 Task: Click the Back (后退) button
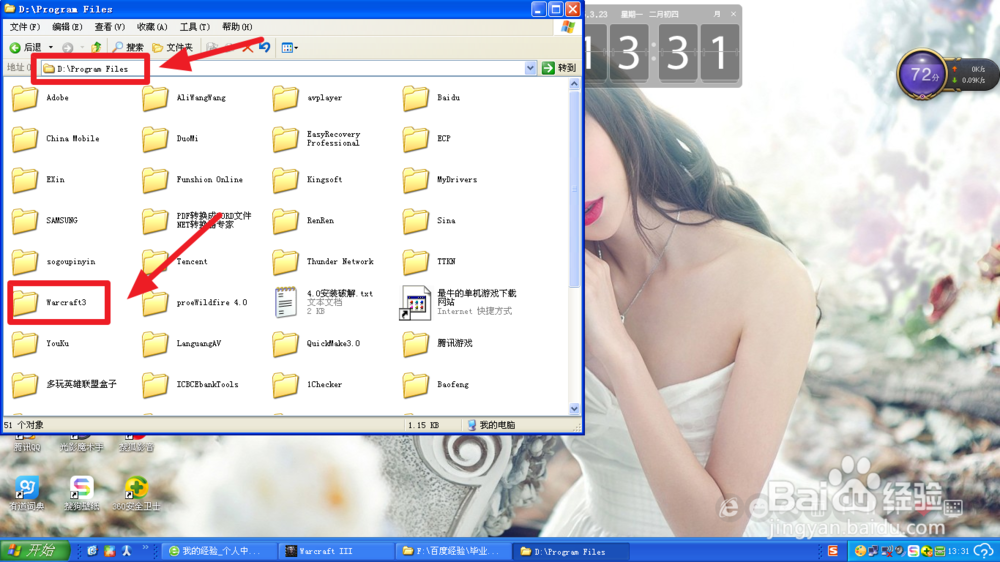[26, 47]
